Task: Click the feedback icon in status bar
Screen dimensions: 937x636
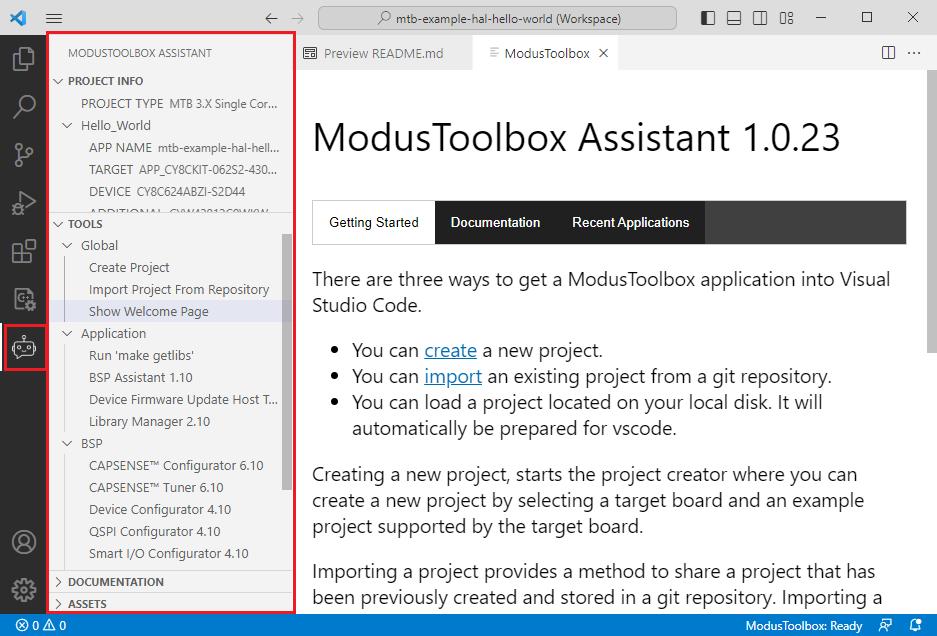Action: pyautogui.click(x=885, y=625)
